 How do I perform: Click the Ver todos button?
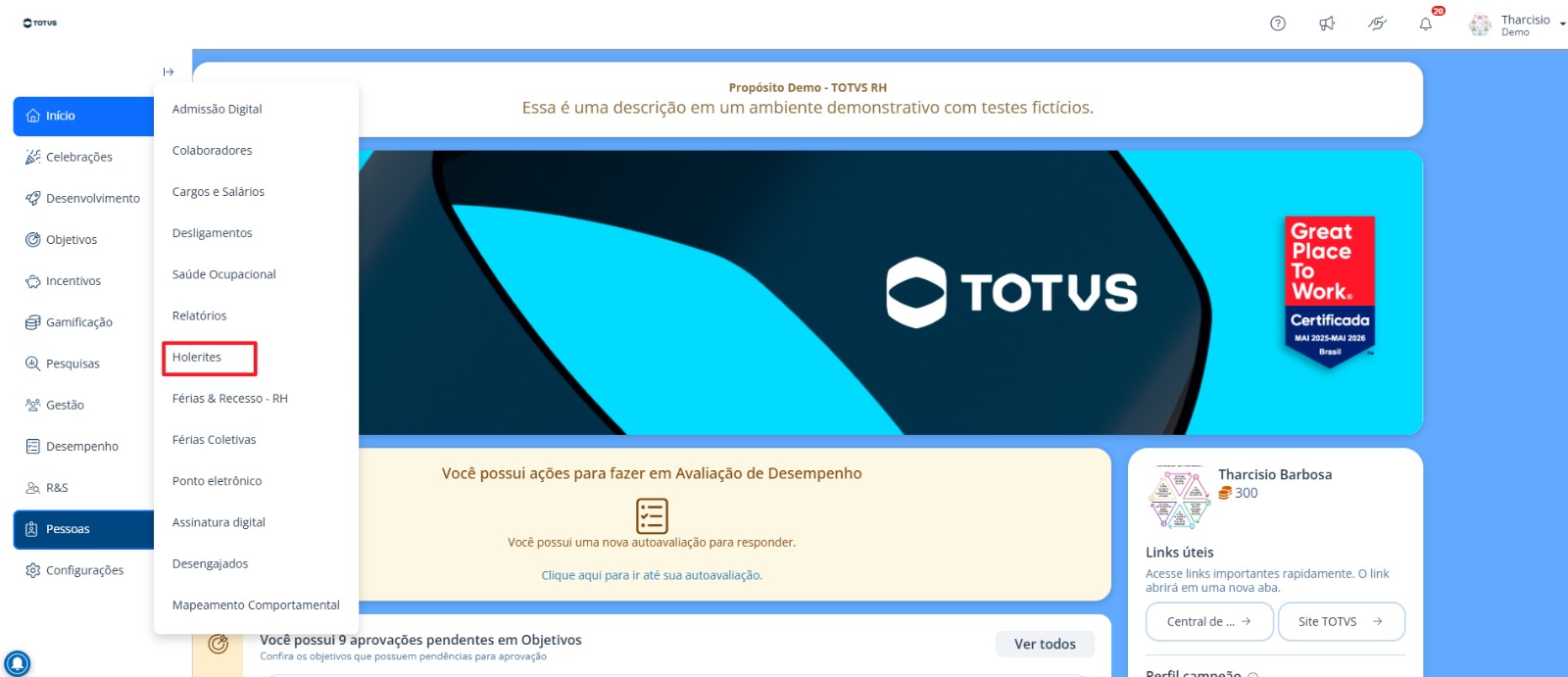click(x=1045, y=644)
